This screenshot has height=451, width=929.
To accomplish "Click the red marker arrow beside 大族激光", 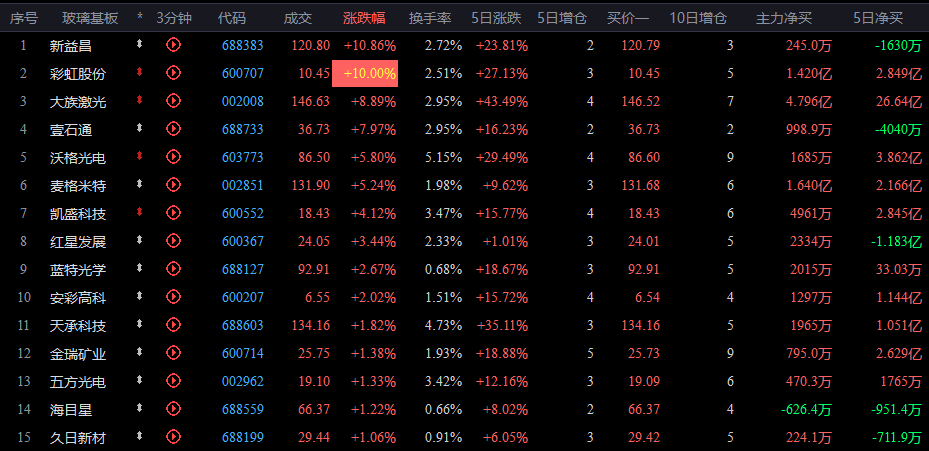I will pos(140,100).
